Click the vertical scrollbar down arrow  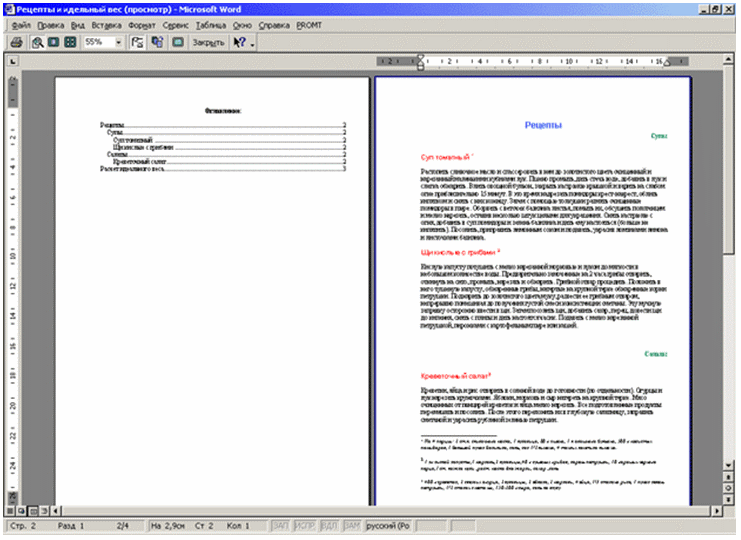[728, 465]
